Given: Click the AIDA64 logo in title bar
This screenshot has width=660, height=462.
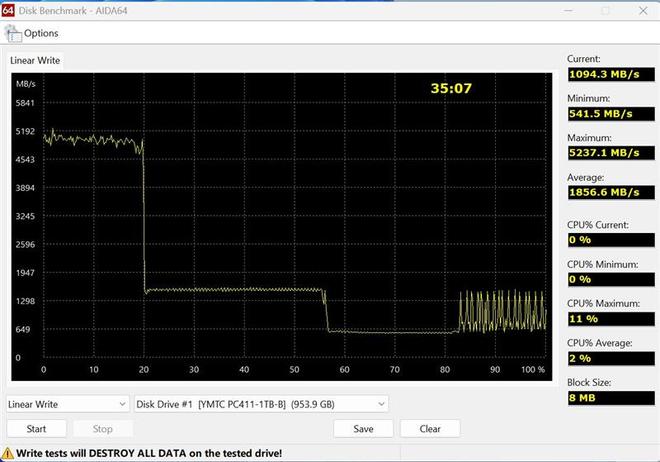Looking at the screenshot, I should [x=10, y=10].
